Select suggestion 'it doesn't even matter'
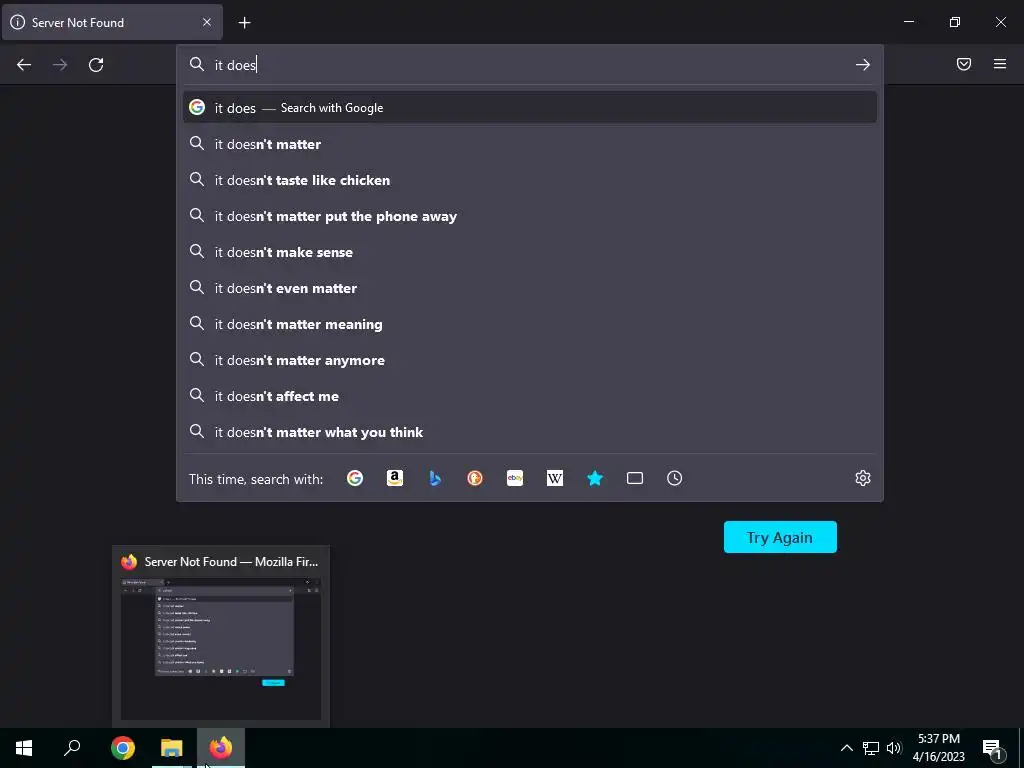Screen dimensions: 1024x768 point(530,287)
